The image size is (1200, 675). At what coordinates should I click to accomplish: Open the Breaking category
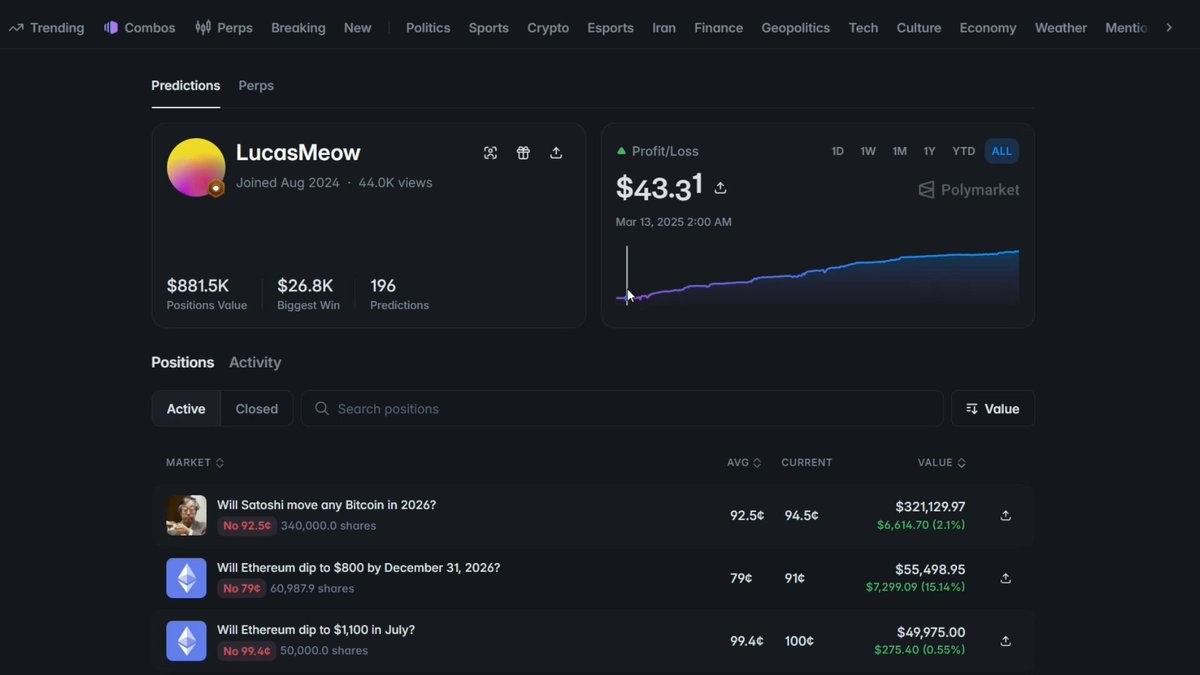point(298,28)
